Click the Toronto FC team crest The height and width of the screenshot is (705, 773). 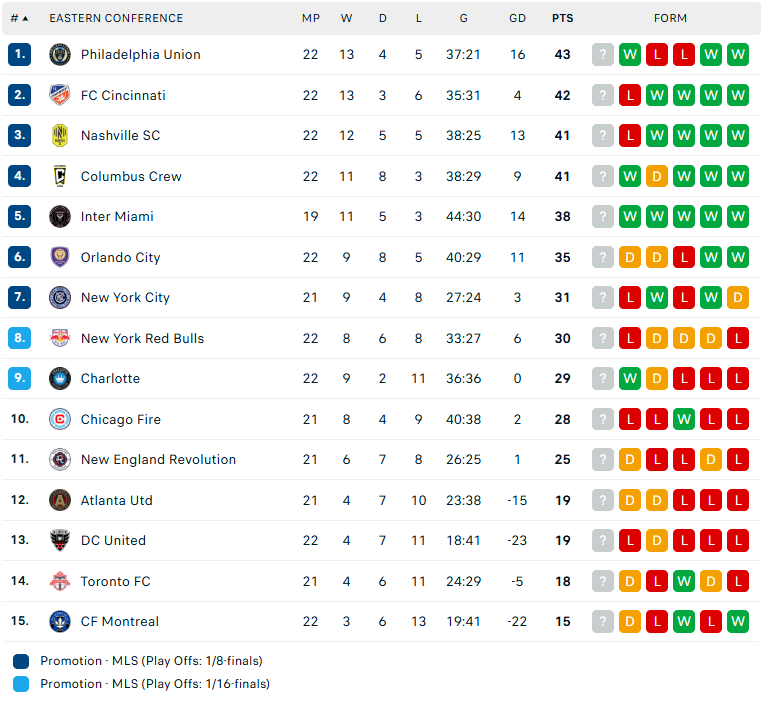pyautogui.click(x=60, y=581)
